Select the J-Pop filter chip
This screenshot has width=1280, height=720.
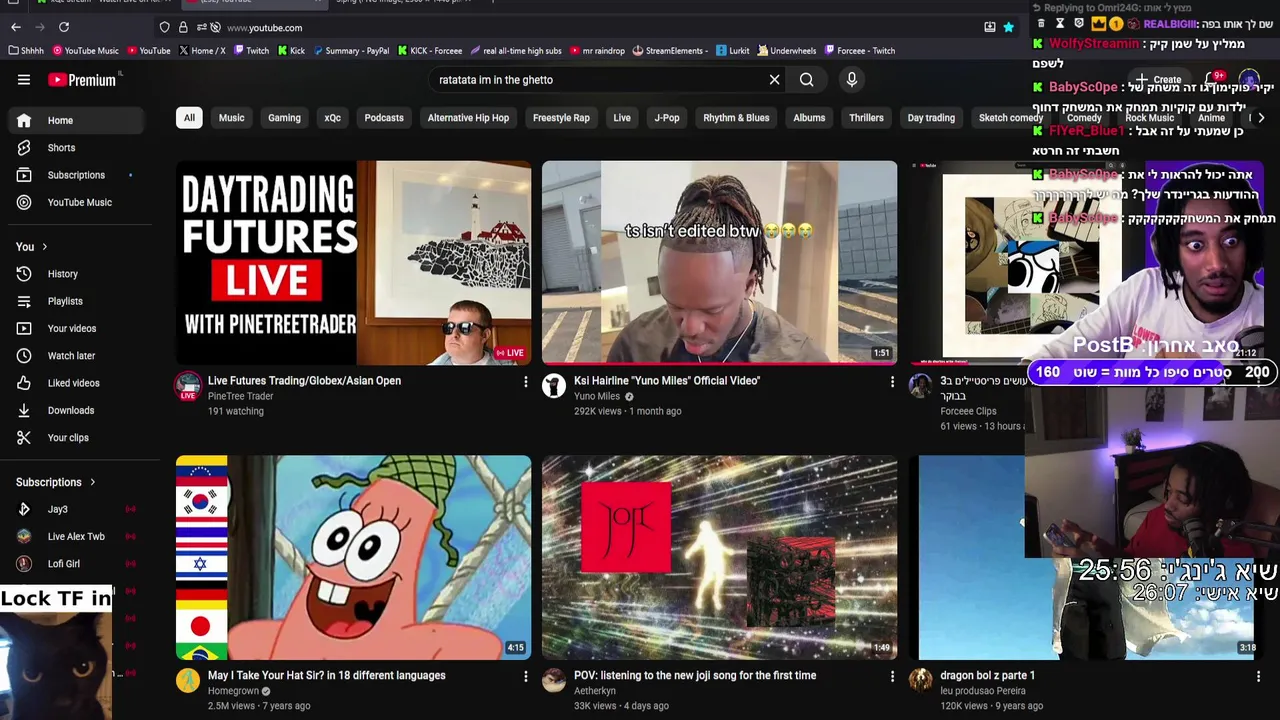(667, 118)
